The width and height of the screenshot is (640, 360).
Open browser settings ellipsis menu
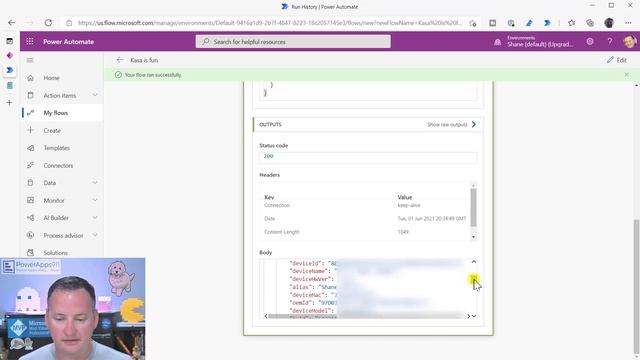pyautogui.click(x=628, y=23)
